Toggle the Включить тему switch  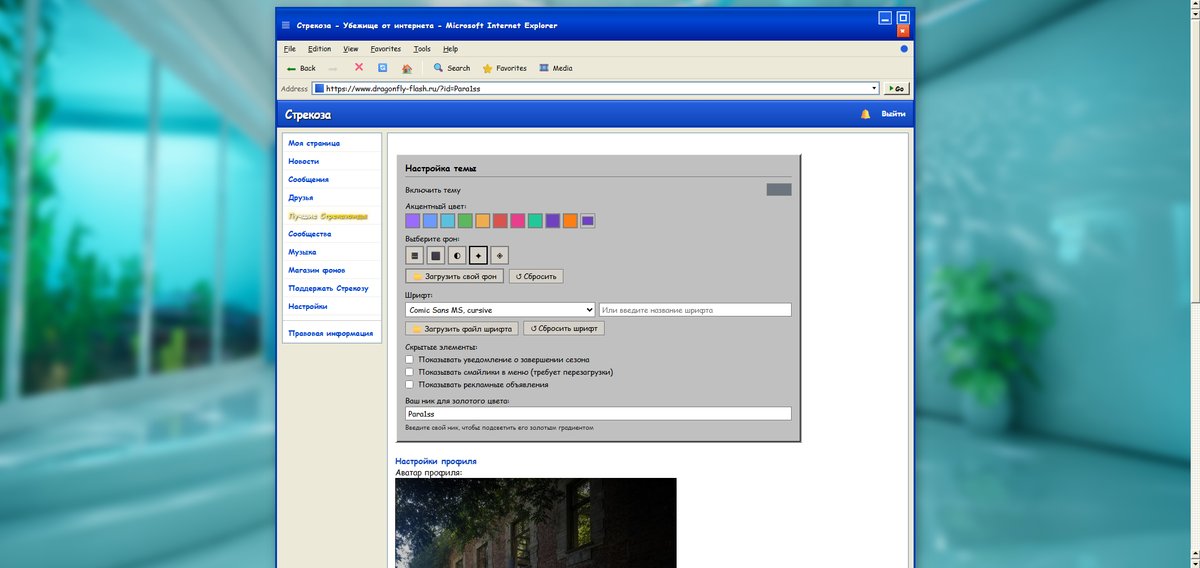779,190
